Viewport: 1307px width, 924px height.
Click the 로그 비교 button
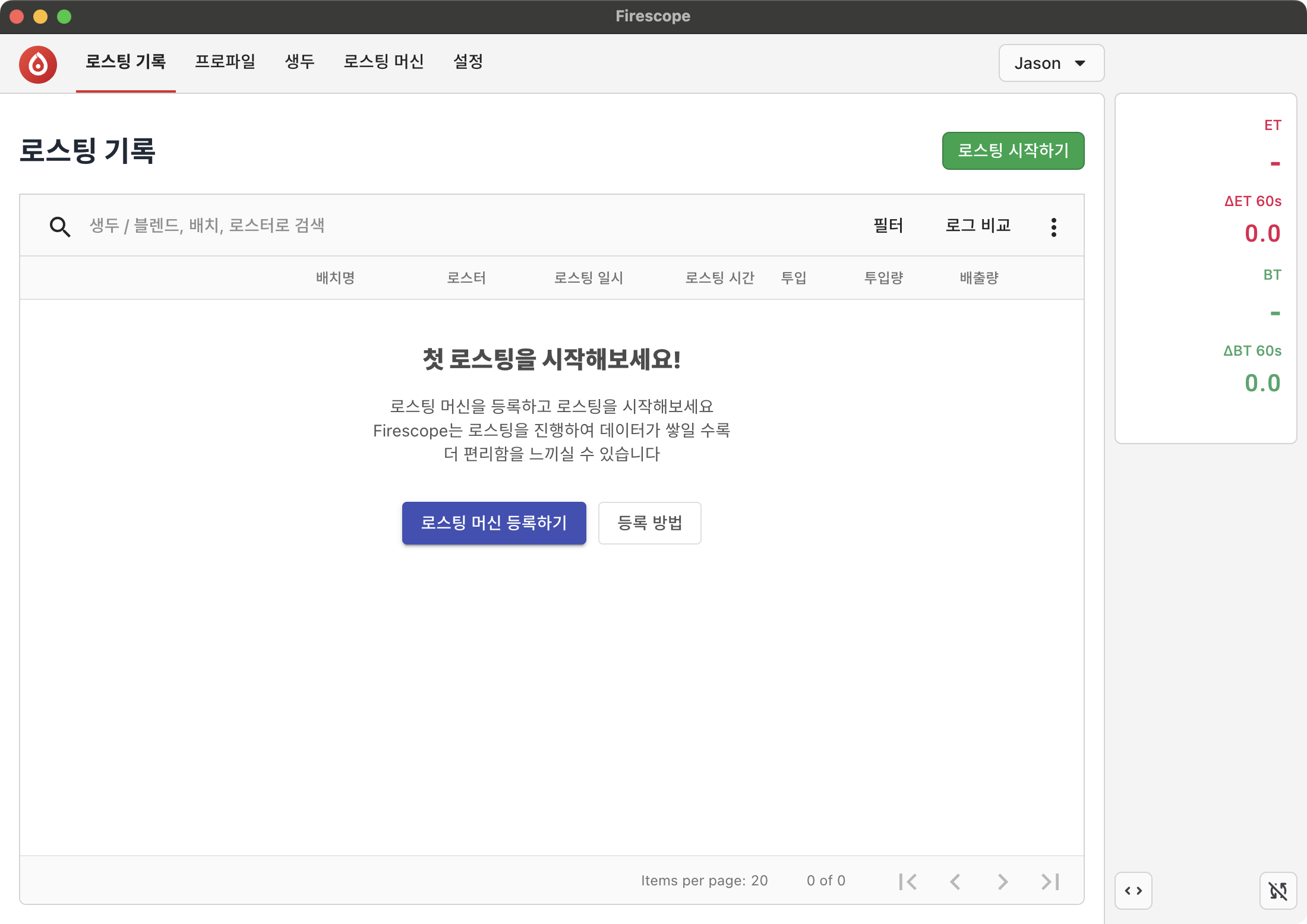click(x=978, y=226)
